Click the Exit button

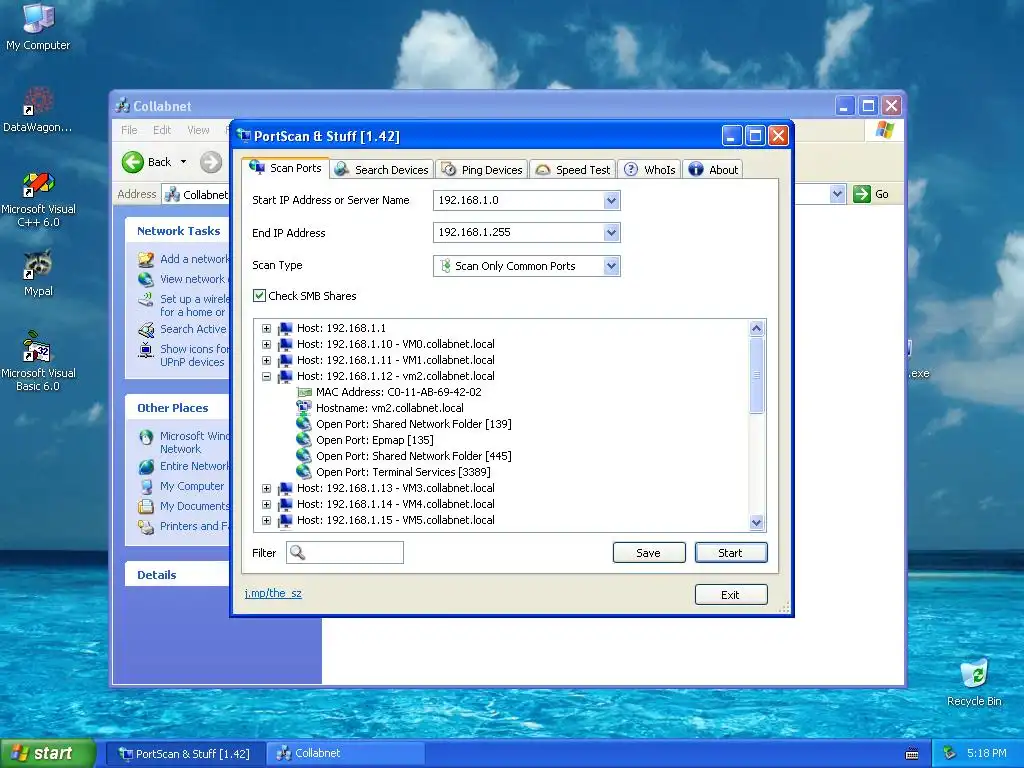click(x=731, y=594)
